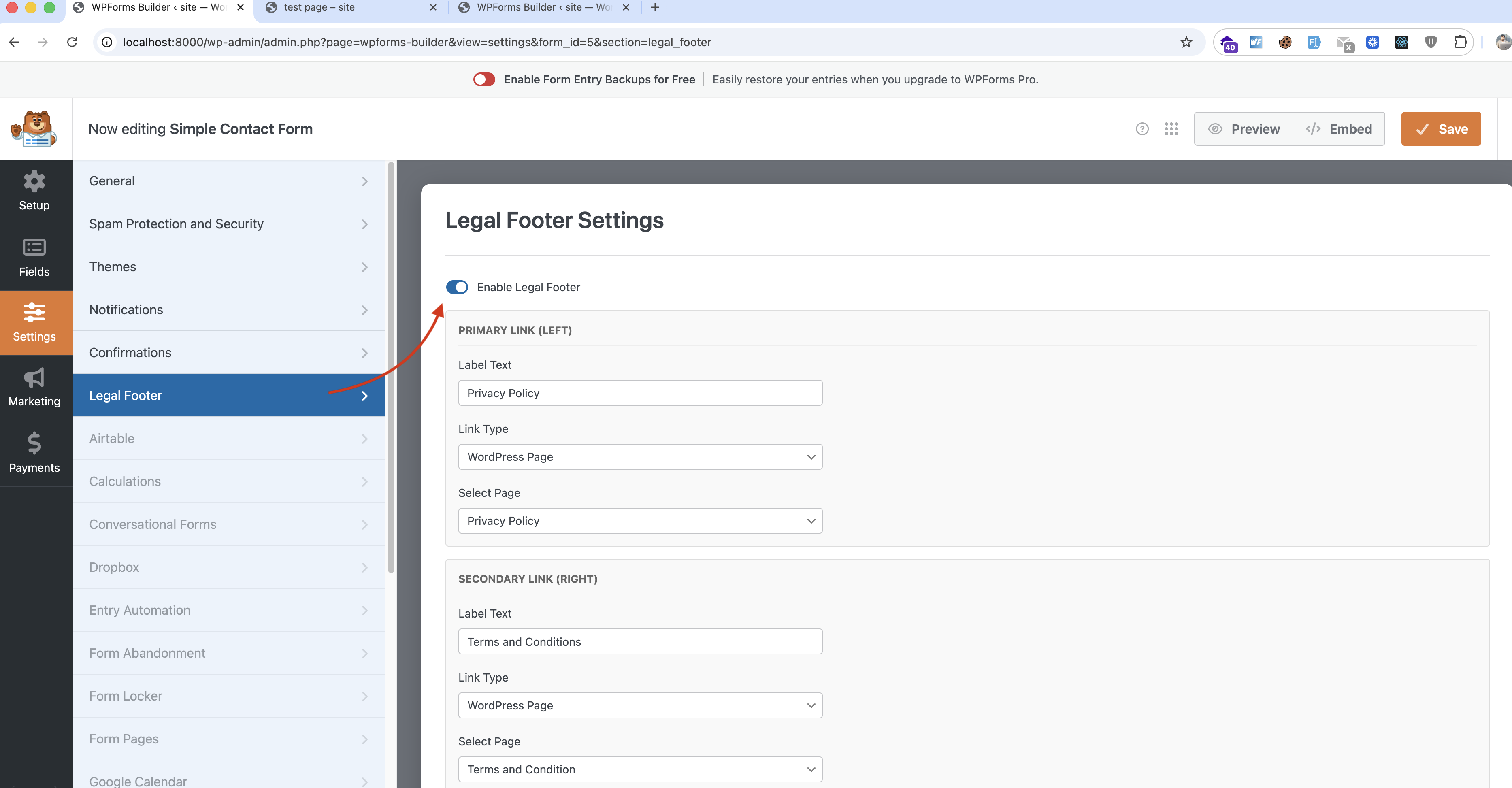Image resolution: width=1512 pixels, height=788 pixels.
Task: Open the Payments panel in sidebar
Action: point(34,454)
